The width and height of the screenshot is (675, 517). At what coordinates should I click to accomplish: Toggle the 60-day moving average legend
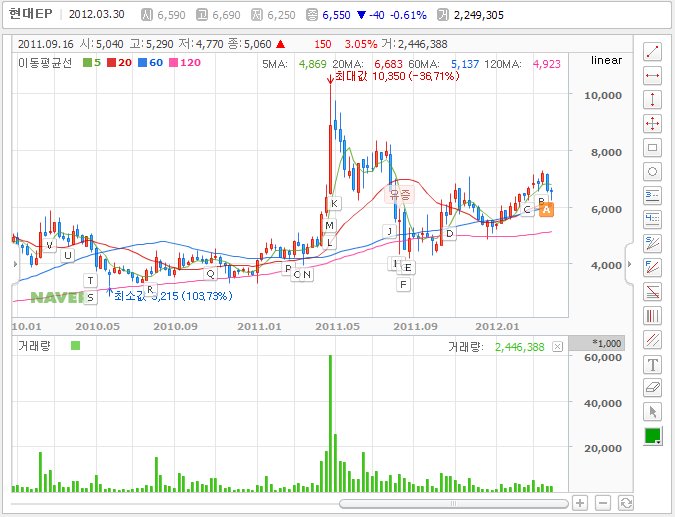click(150, 63)
